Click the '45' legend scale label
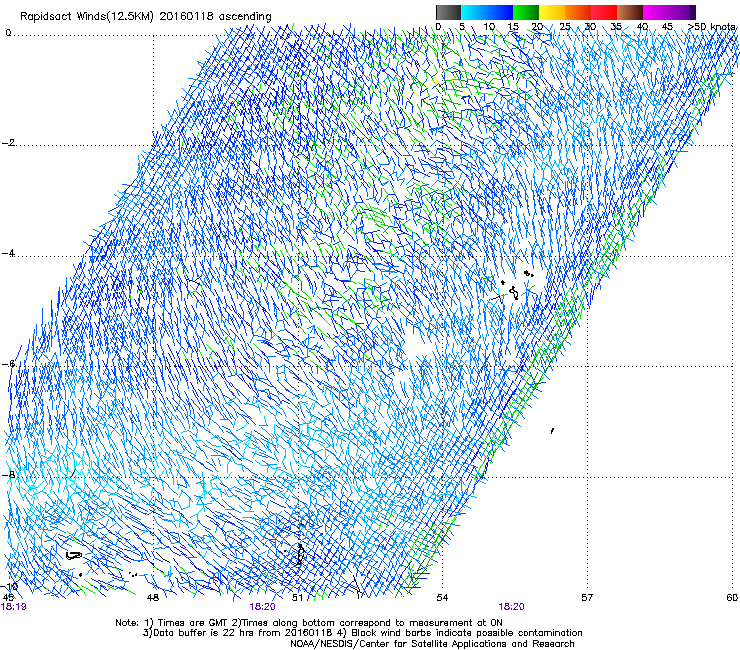The width and height of the screenshot is (740, 650). 667,27
